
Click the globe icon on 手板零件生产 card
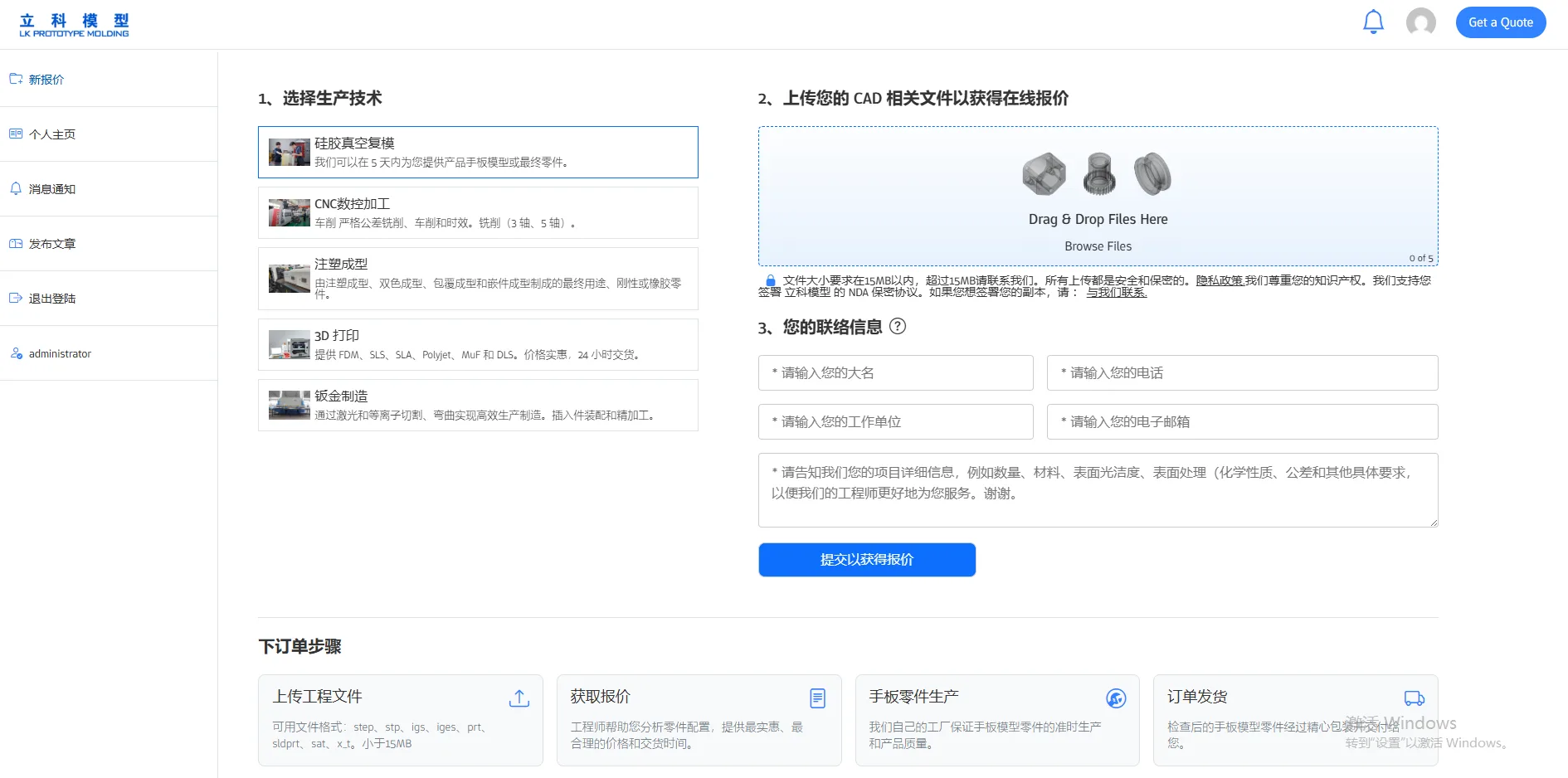[x=1116, y=699]
